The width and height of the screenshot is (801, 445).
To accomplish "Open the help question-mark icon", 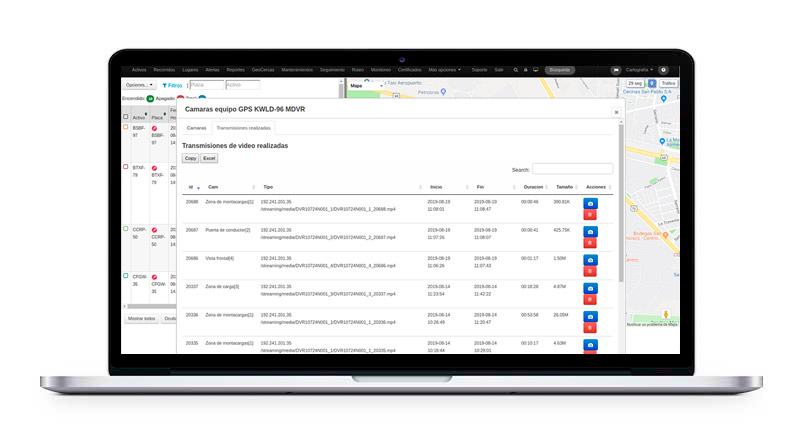I will point(663,70).
